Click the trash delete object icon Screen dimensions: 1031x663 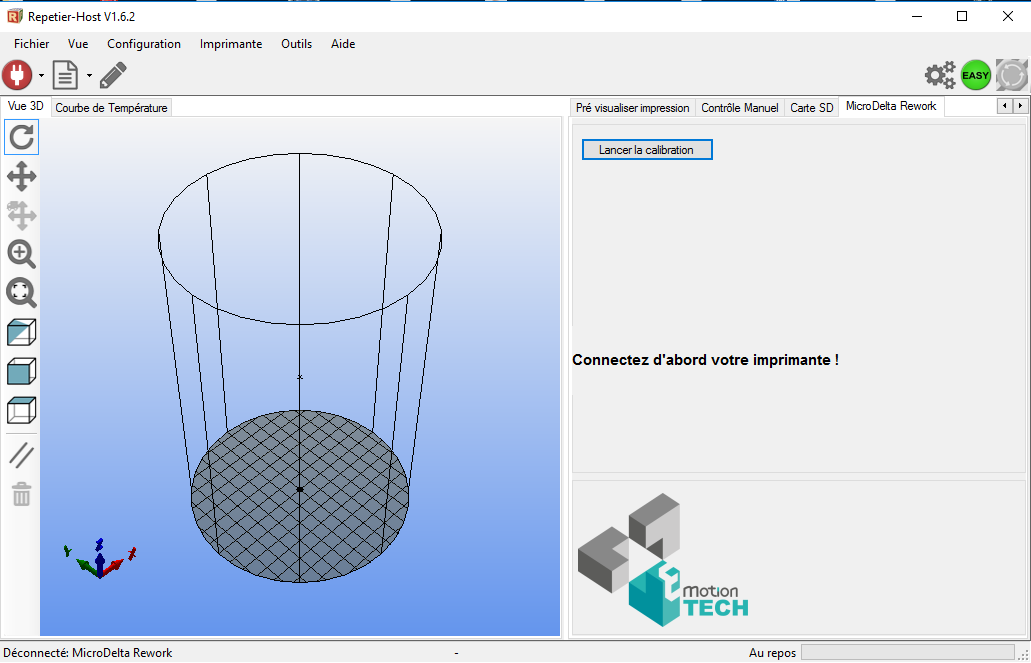[x=22, y=494]
